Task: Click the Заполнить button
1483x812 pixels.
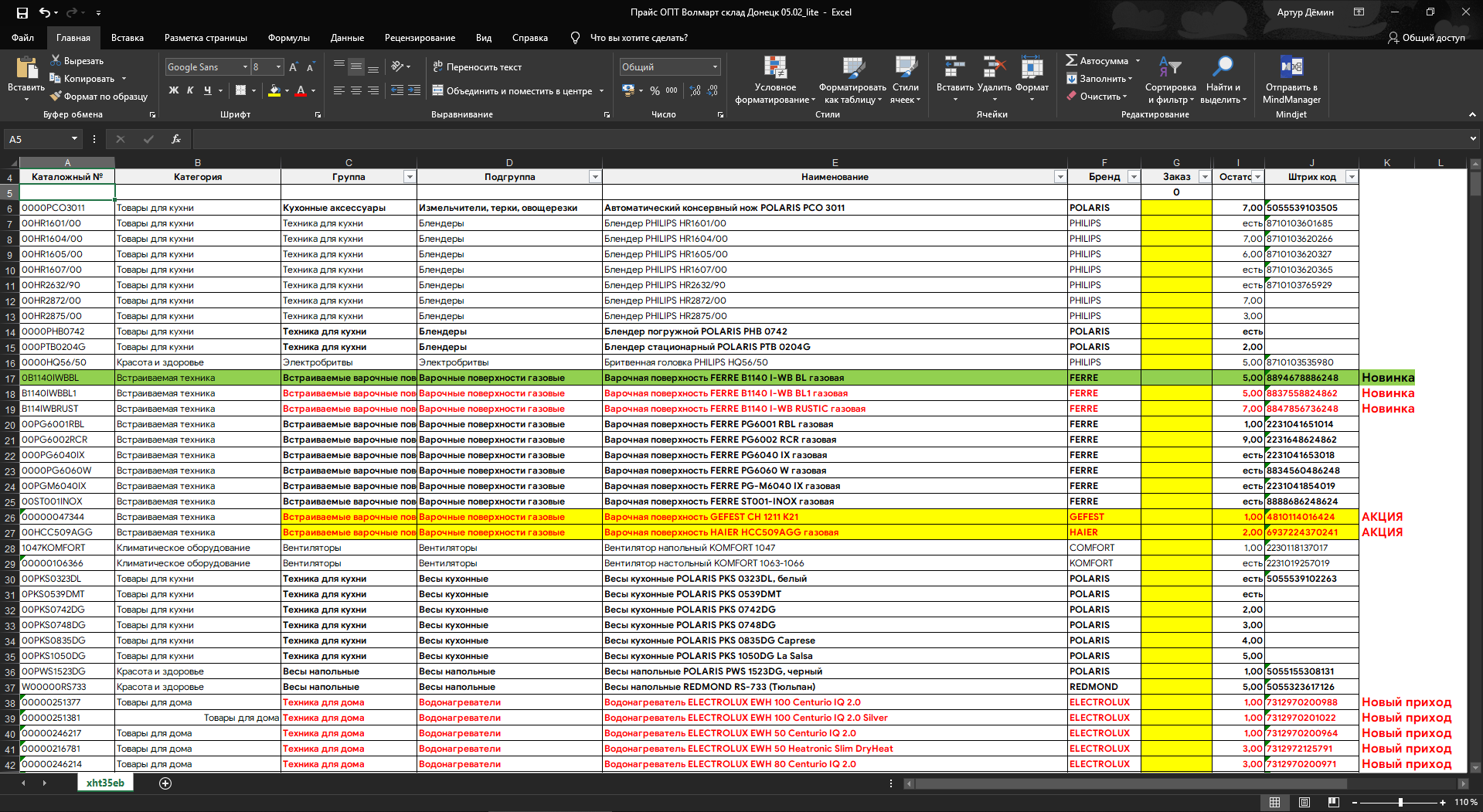Action: 1099,78
